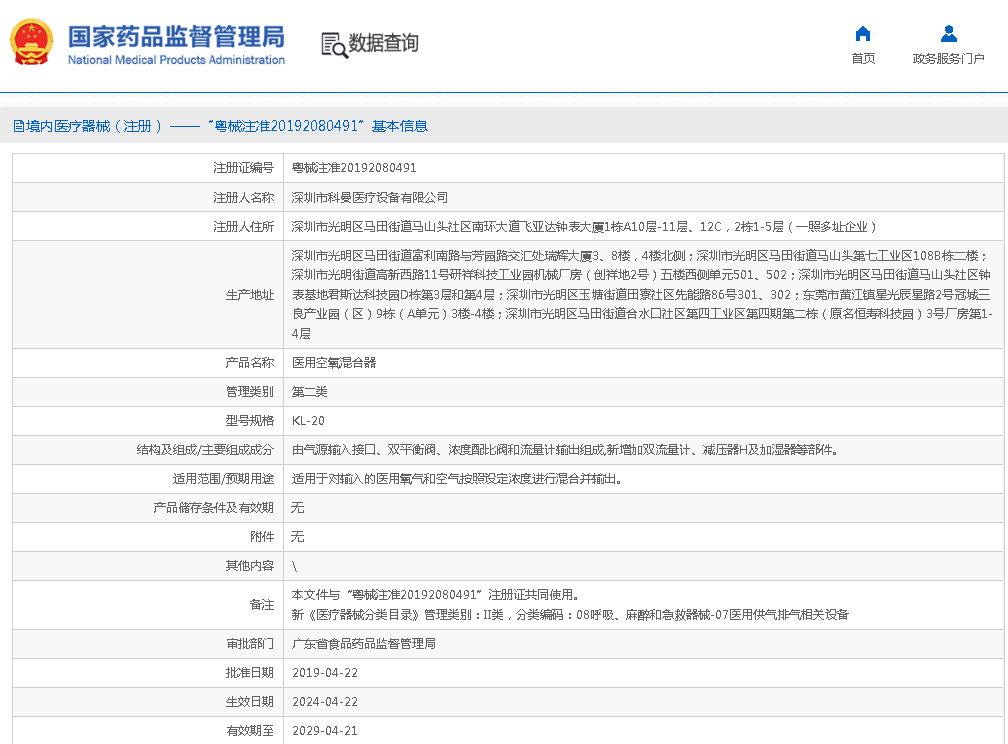Open the 政务服务门户 text link

pos(948,59)
